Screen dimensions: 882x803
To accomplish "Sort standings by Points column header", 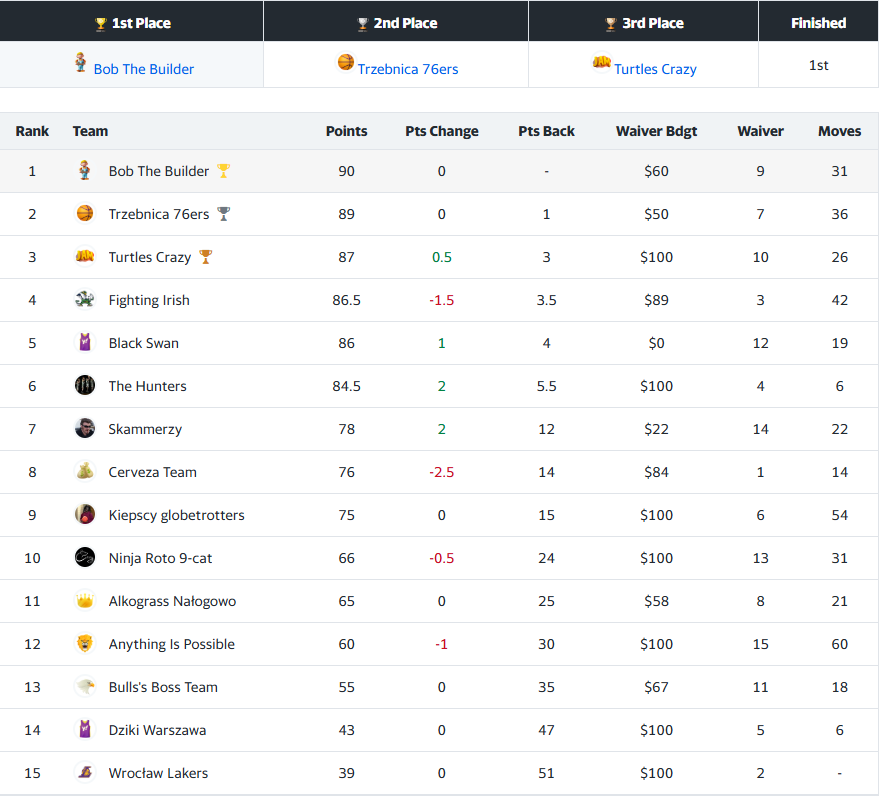I will pos(346,131).
